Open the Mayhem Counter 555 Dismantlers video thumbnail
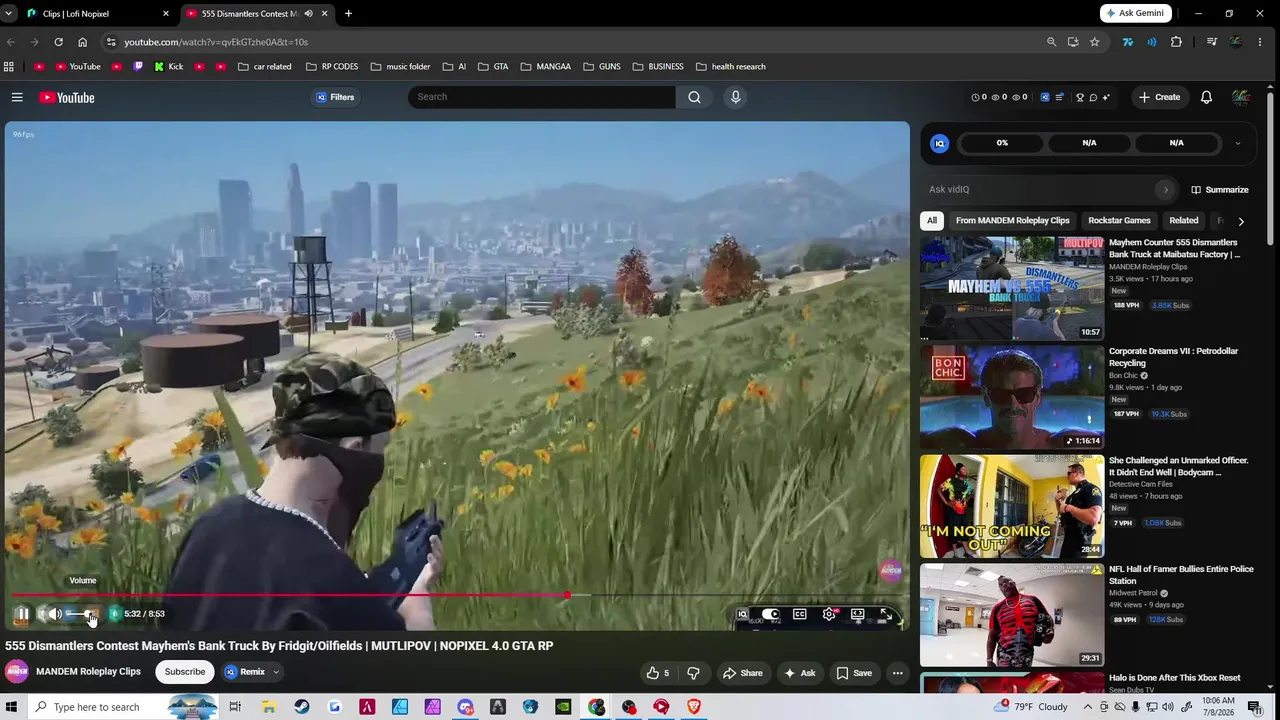This screenshot has height=720, width=1280. coord(1012,288)
